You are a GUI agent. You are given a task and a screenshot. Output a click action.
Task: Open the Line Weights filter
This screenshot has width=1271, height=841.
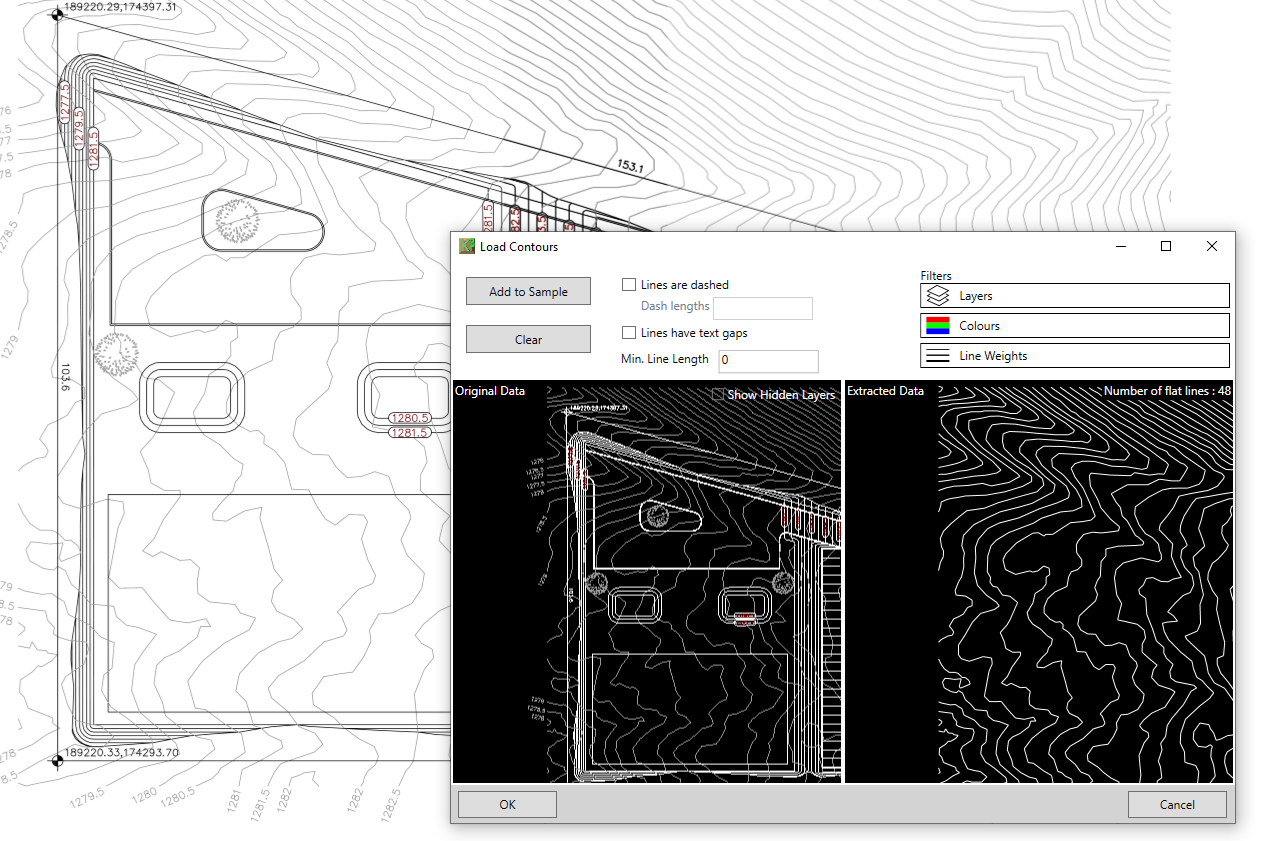point(1075,355)
